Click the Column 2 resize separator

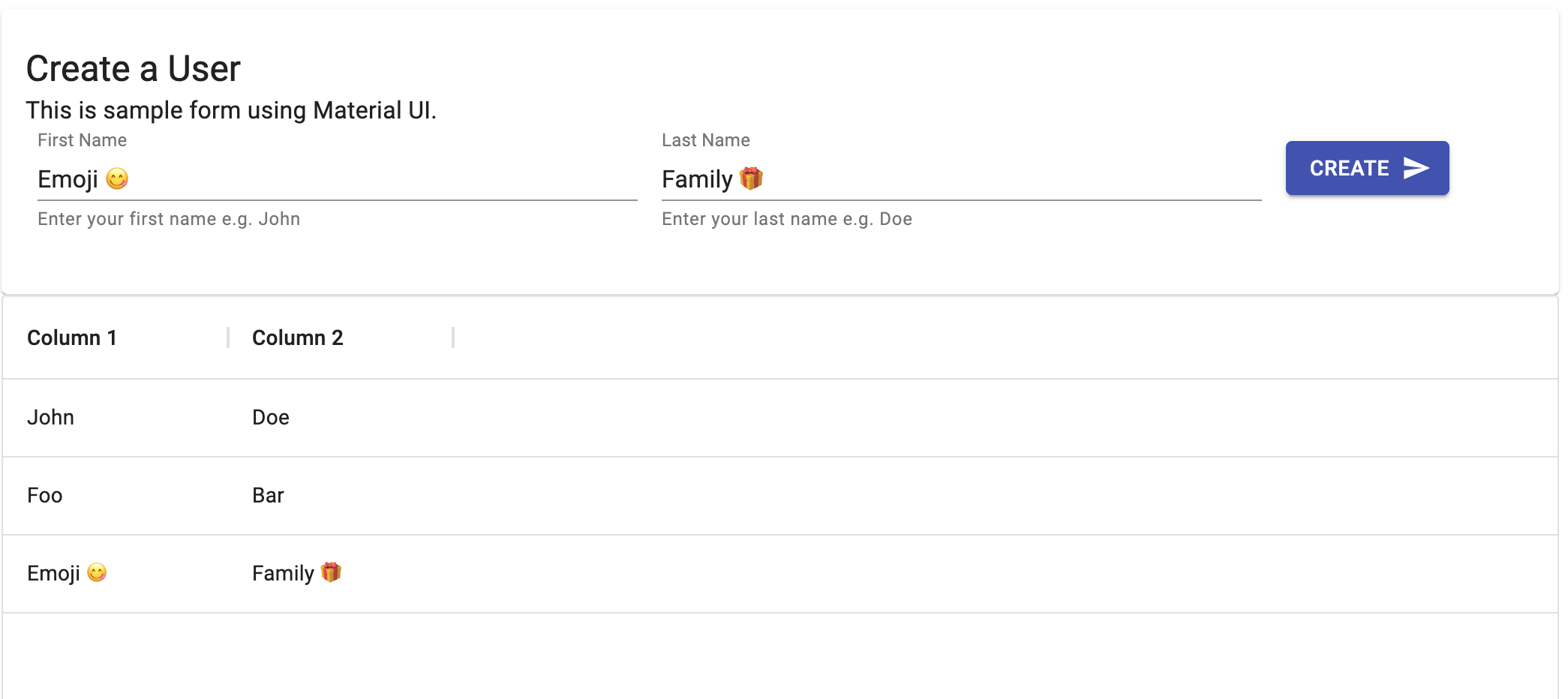(453, 337)
